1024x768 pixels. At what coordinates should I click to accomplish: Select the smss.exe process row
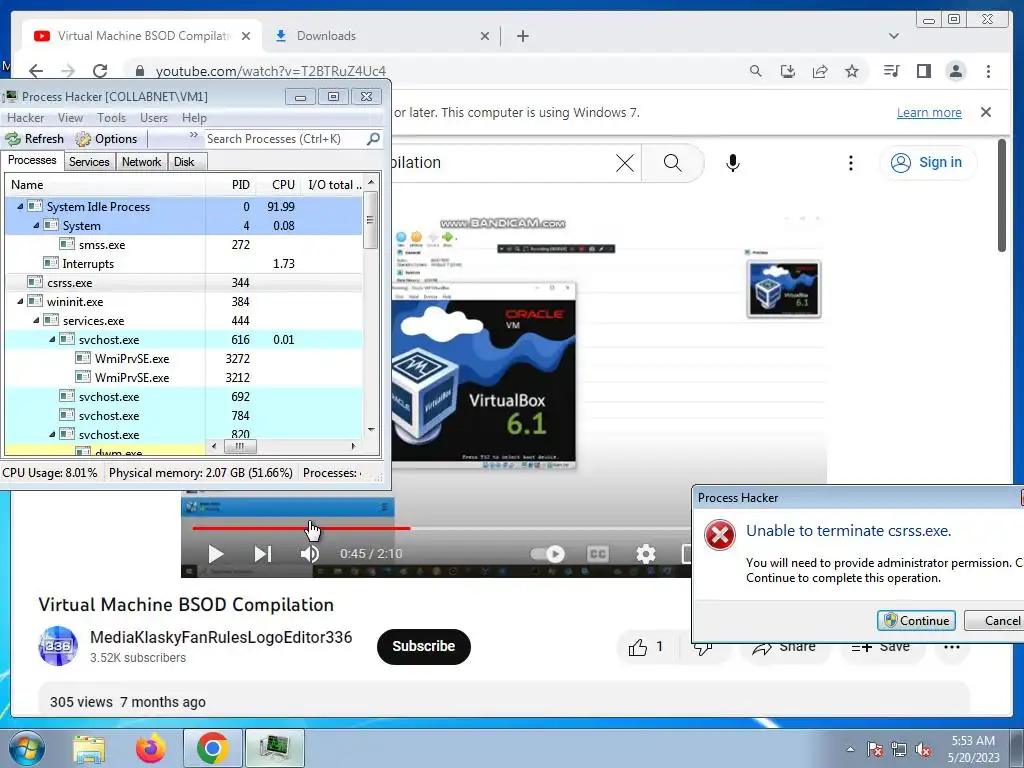(184, 244)
